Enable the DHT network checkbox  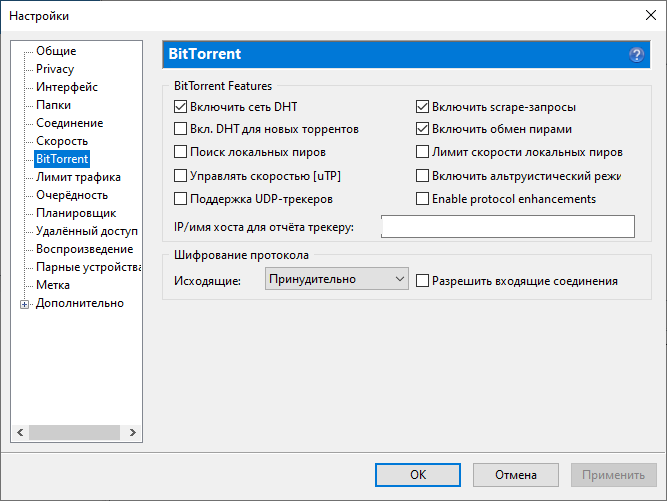181,107
